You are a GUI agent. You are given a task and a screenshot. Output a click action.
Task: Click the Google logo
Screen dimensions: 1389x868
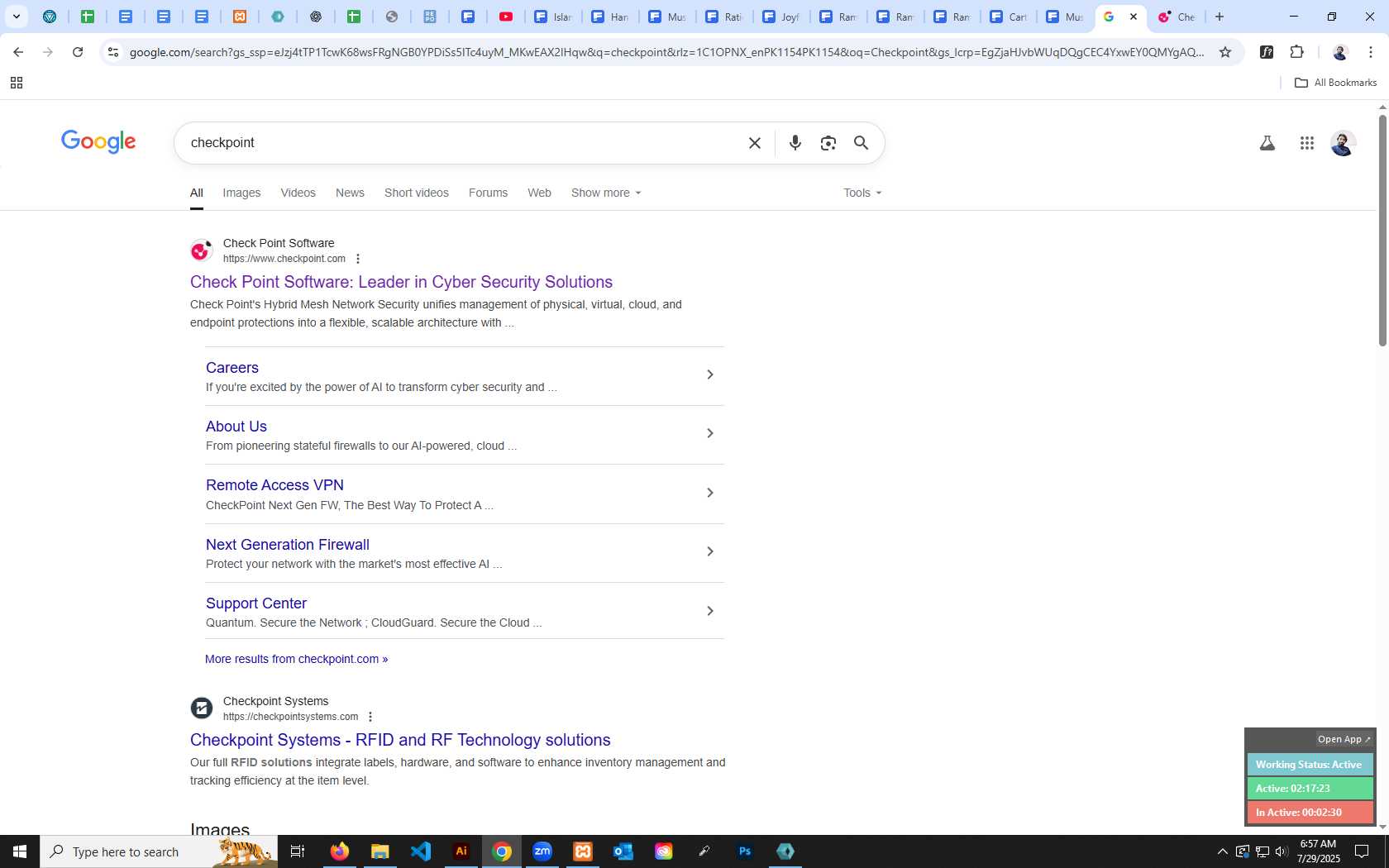[98, 142]
